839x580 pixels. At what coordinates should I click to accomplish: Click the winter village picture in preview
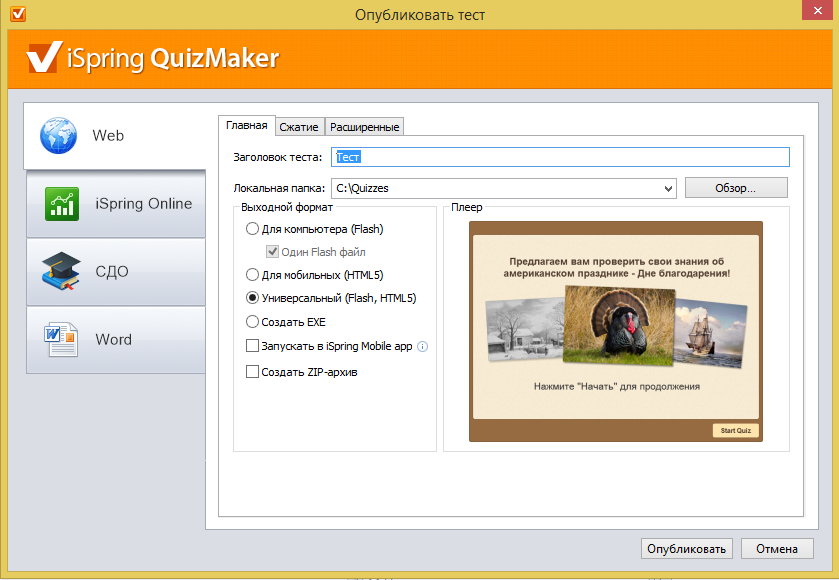coord(525,329)
